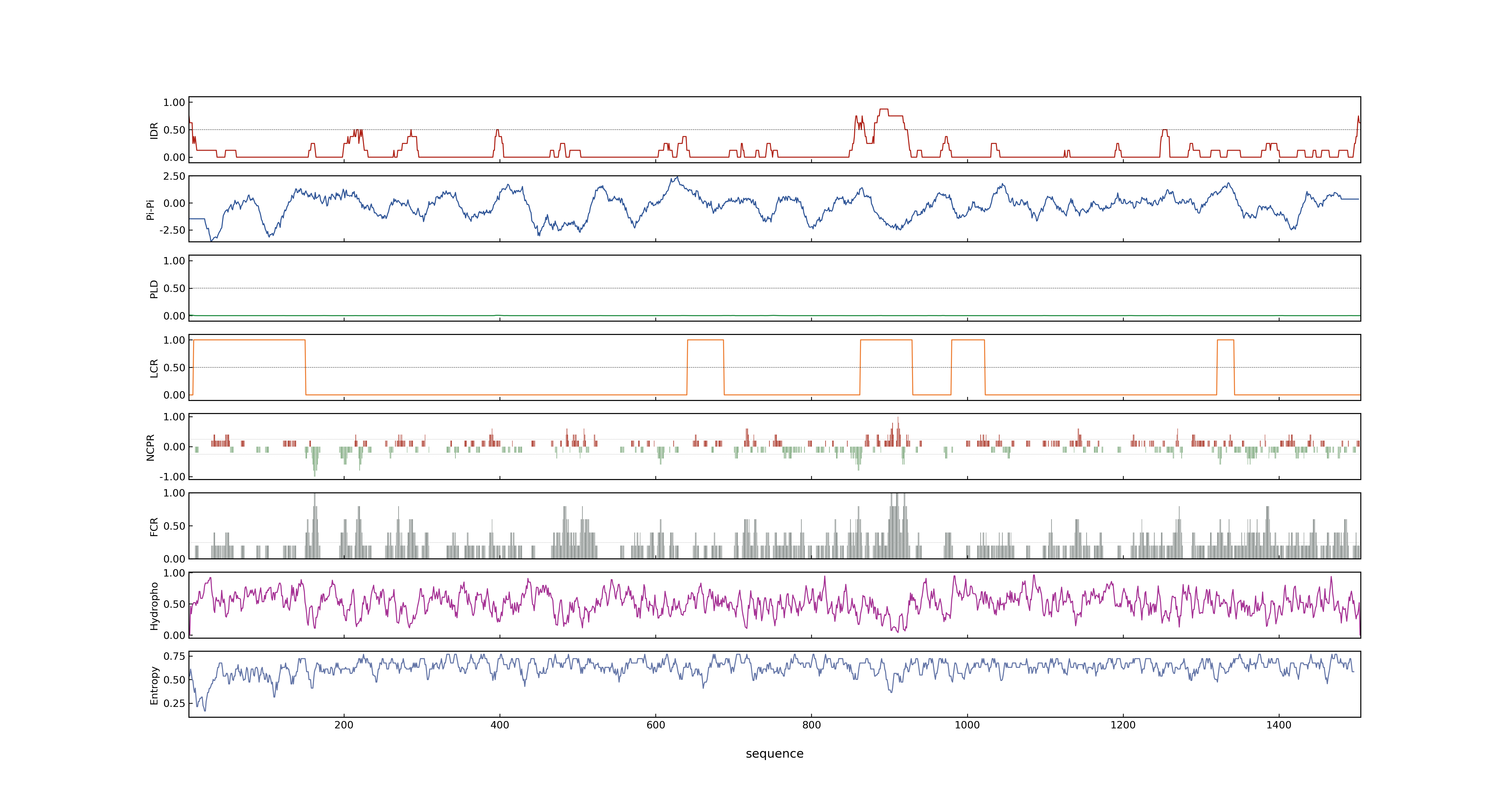Select the 600 tick on the x-axis
Viewport: 1512px width, 806px height.
pyautogui.click(x=656, y=725)
